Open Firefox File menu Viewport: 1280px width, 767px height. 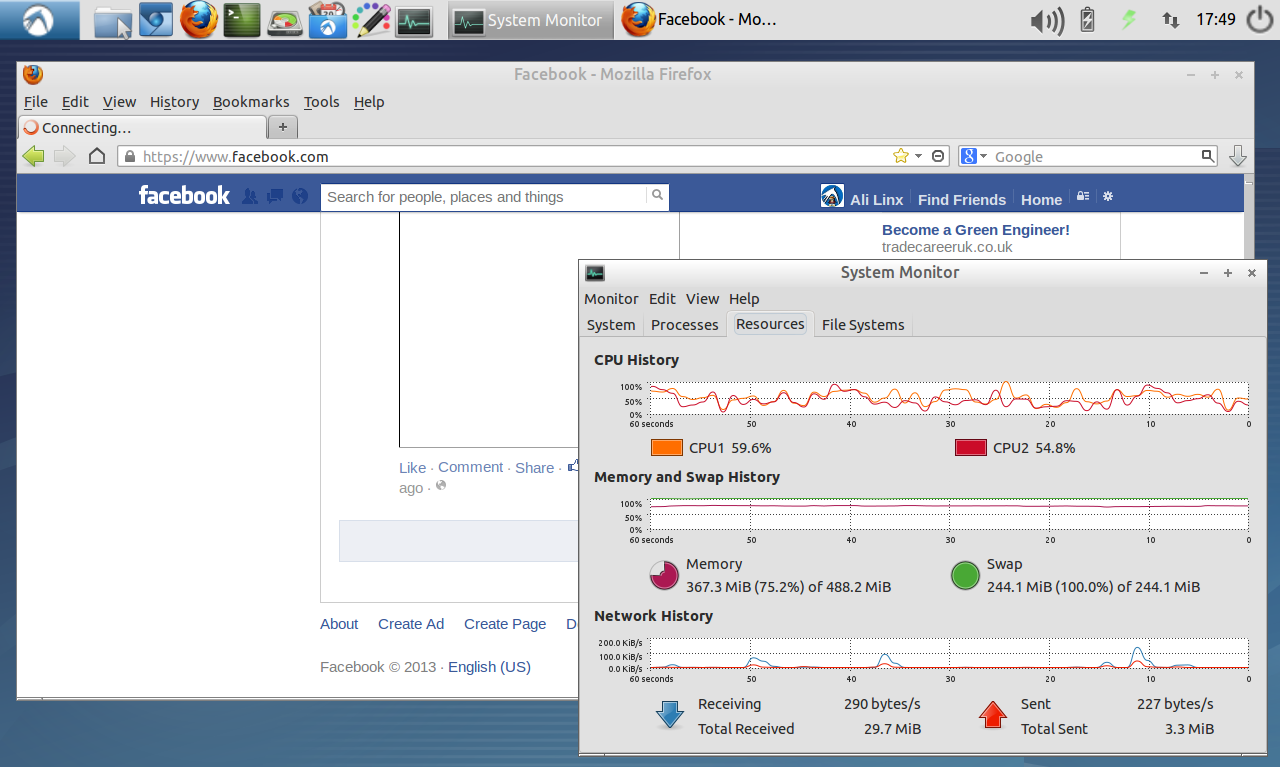(x=36, y=102)
